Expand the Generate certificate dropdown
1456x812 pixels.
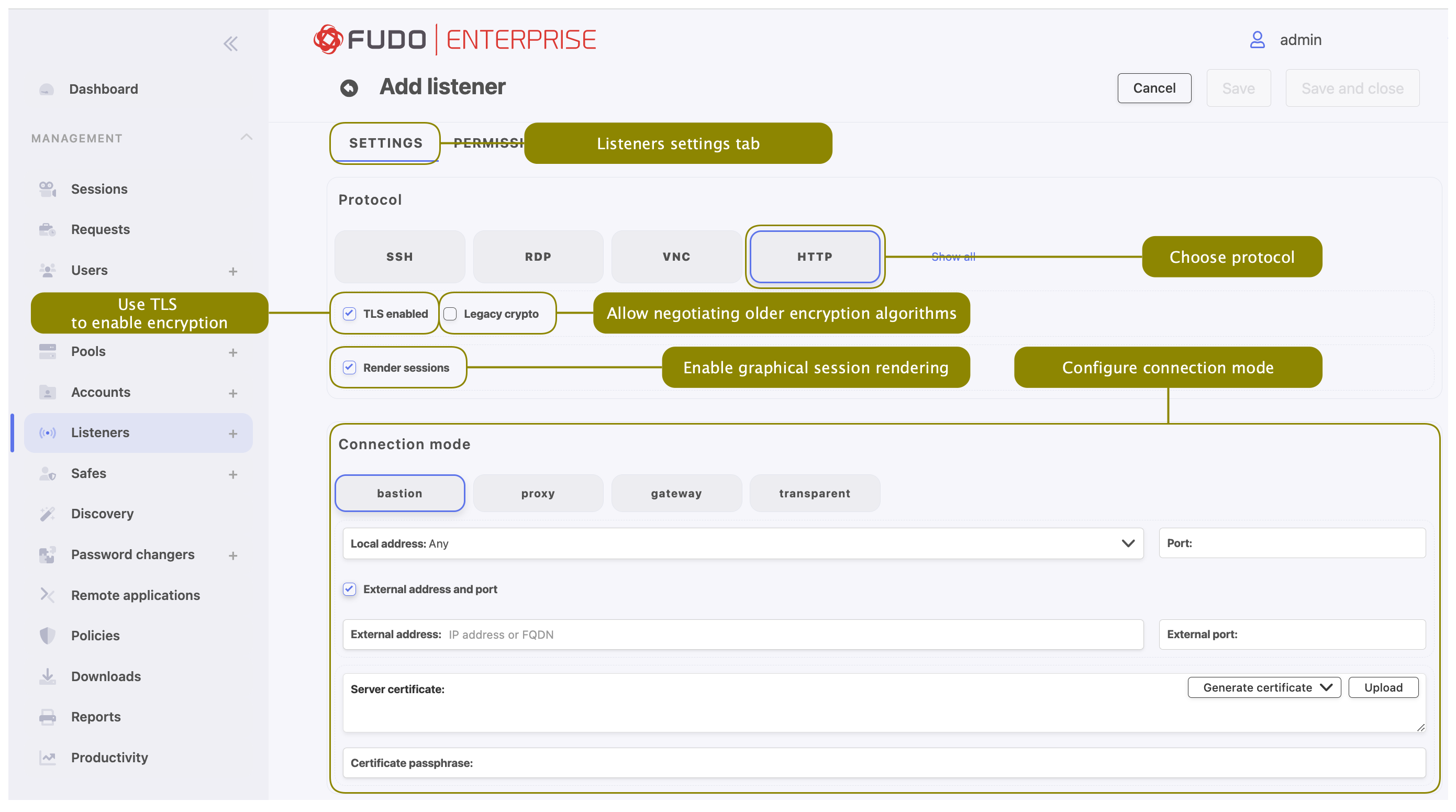[1264, 688]
